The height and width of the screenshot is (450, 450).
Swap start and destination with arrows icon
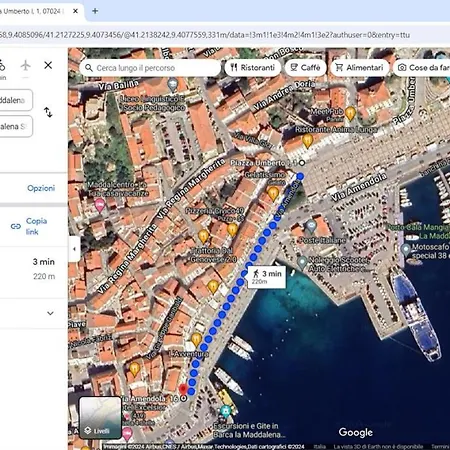[x=48, y=112]
